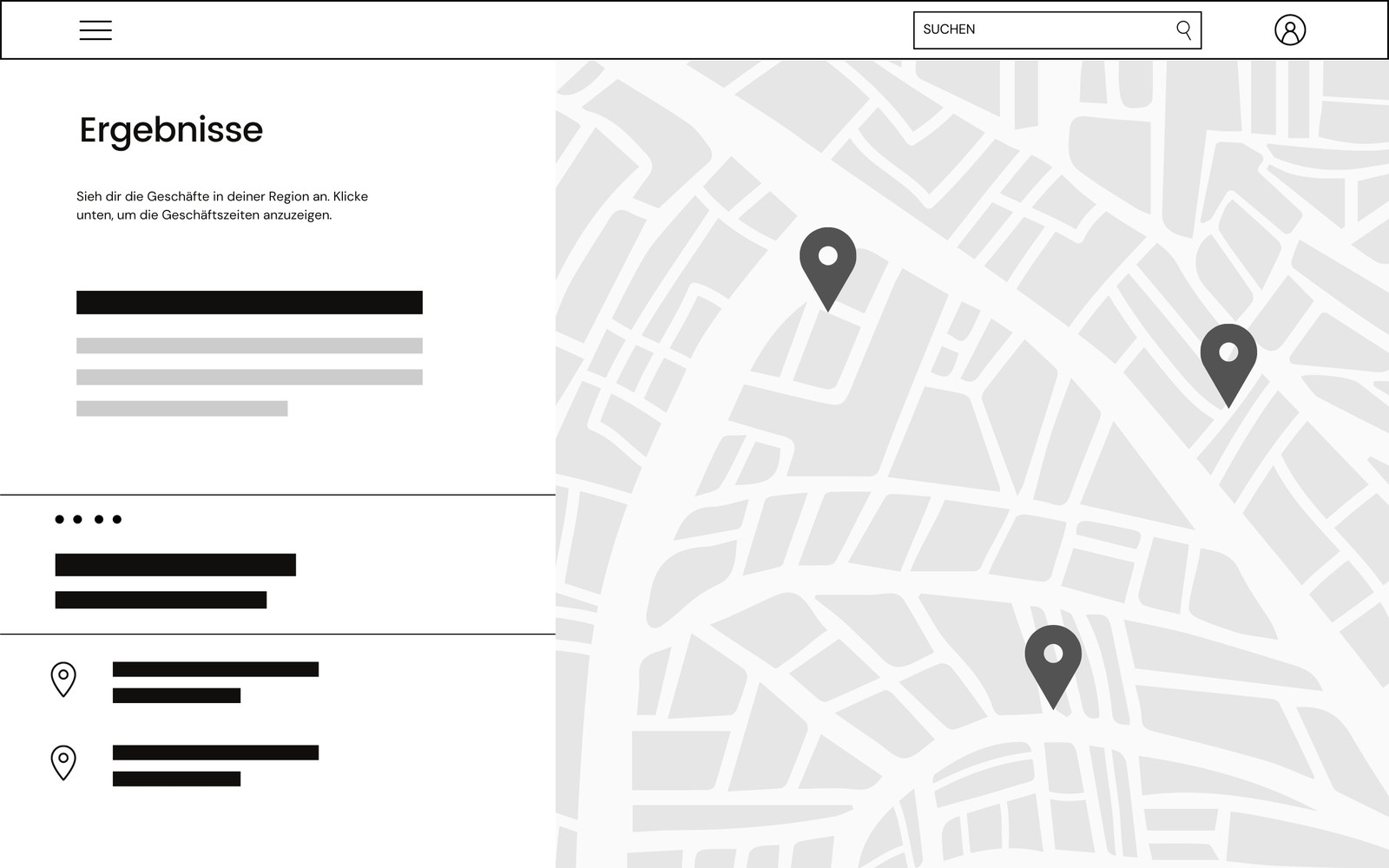Viewport: 1389px width, 868px height.
Task: Click the location pin beside the first listing
Action: point(63,679)
